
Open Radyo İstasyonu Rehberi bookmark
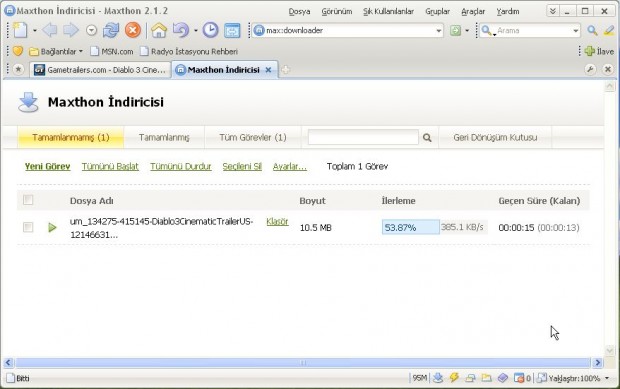[189, 51]
